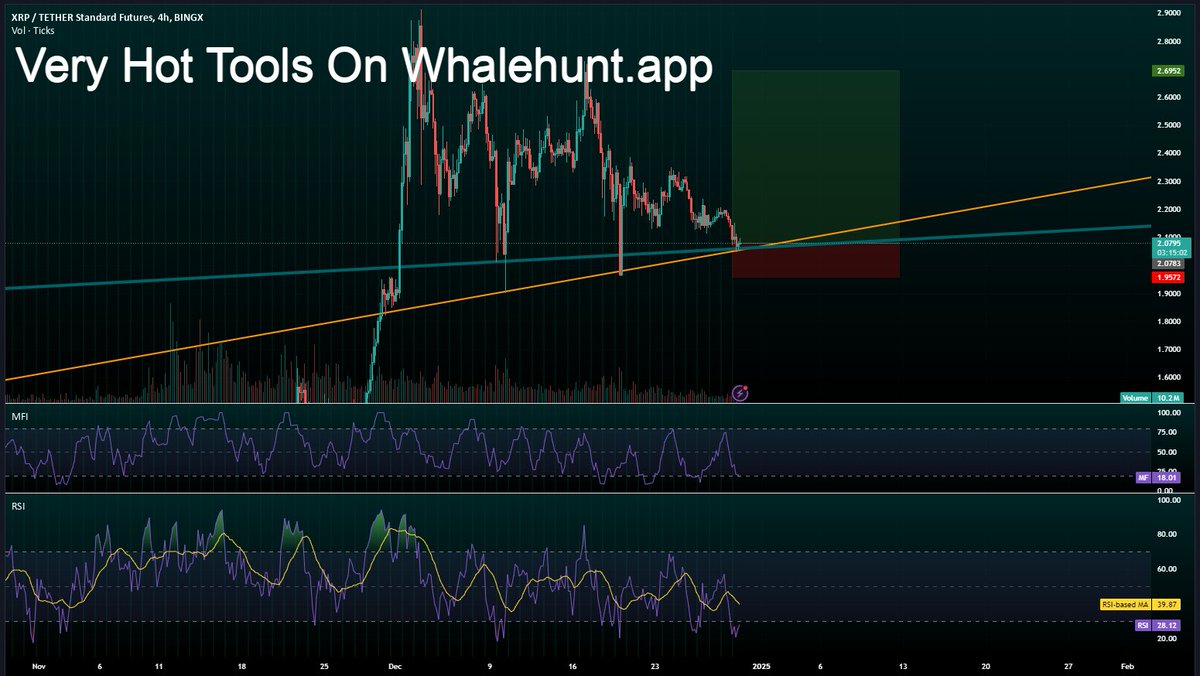Click the lightning quick-trade icon on chart

(x=738, y=393)
